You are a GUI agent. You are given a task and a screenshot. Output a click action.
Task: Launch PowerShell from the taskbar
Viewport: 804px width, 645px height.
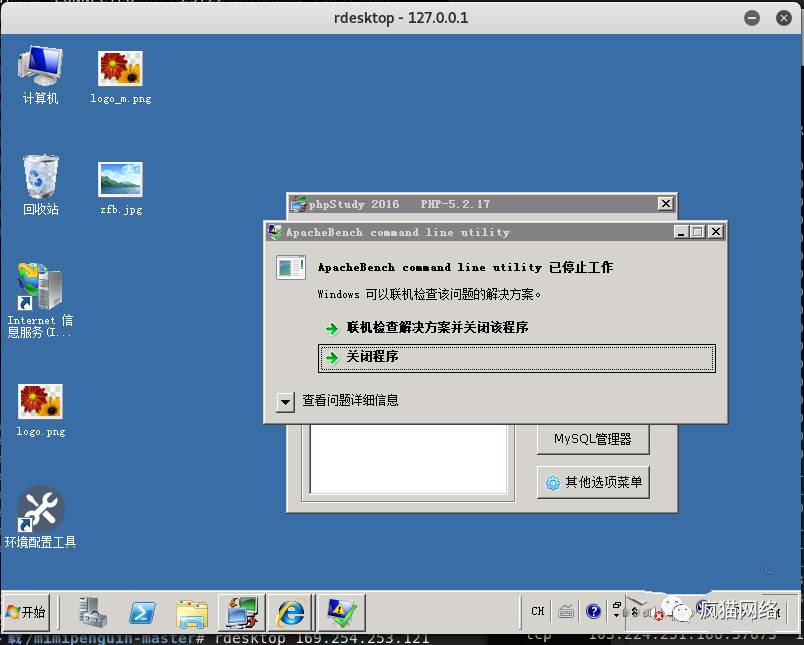pos(142,612)
